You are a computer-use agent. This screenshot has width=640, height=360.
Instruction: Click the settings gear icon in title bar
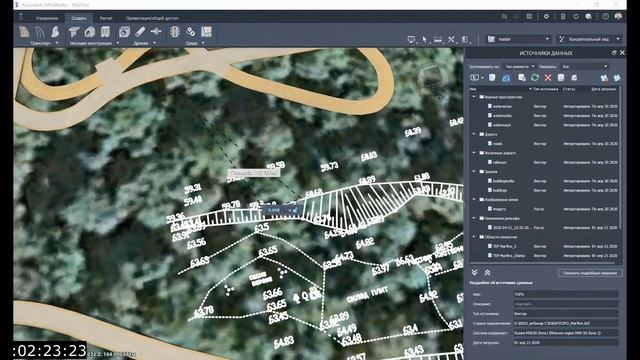click(x=546, y=16)
